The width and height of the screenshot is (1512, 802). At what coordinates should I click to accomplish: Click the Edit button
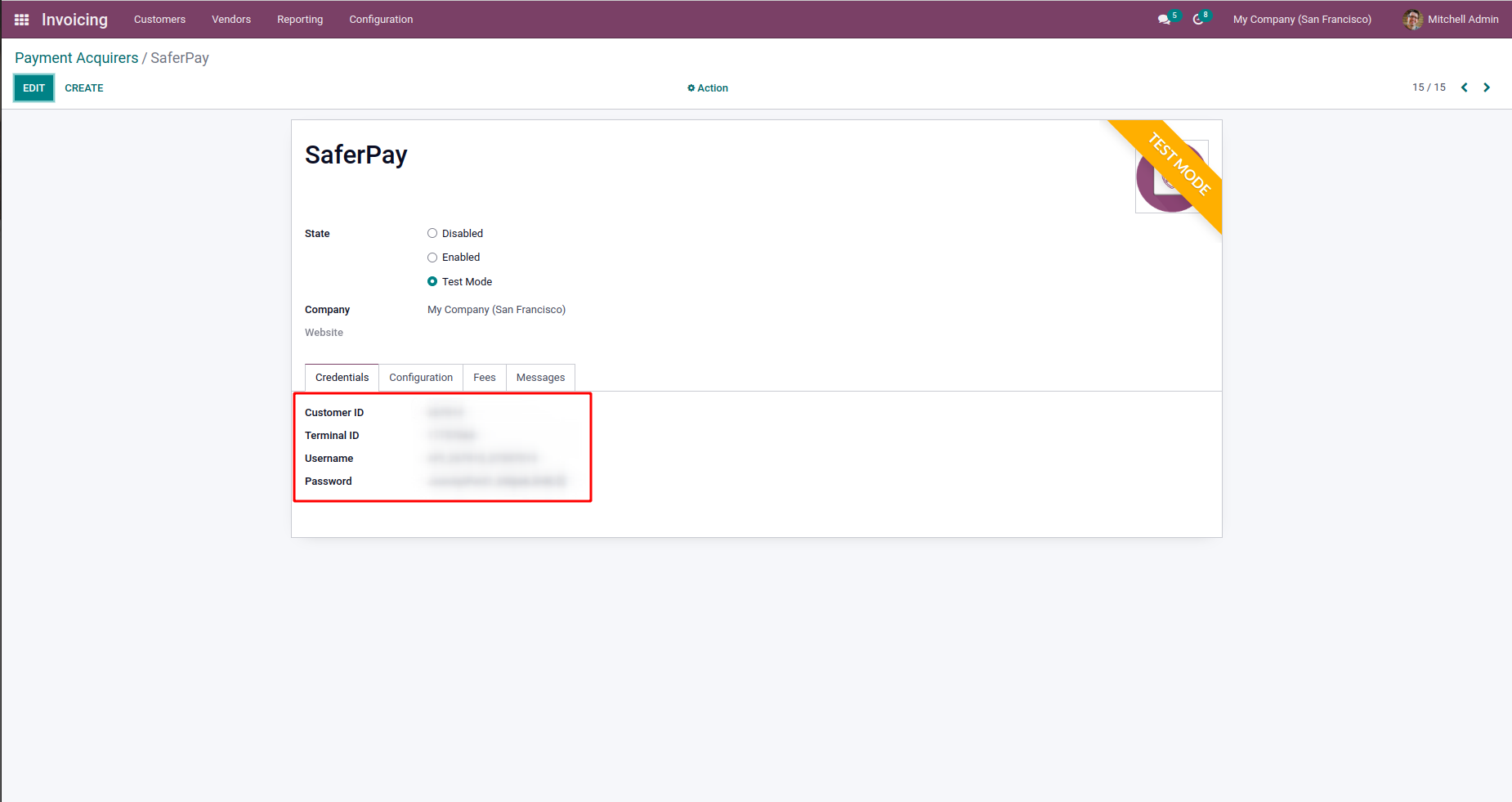click(34, 88)
